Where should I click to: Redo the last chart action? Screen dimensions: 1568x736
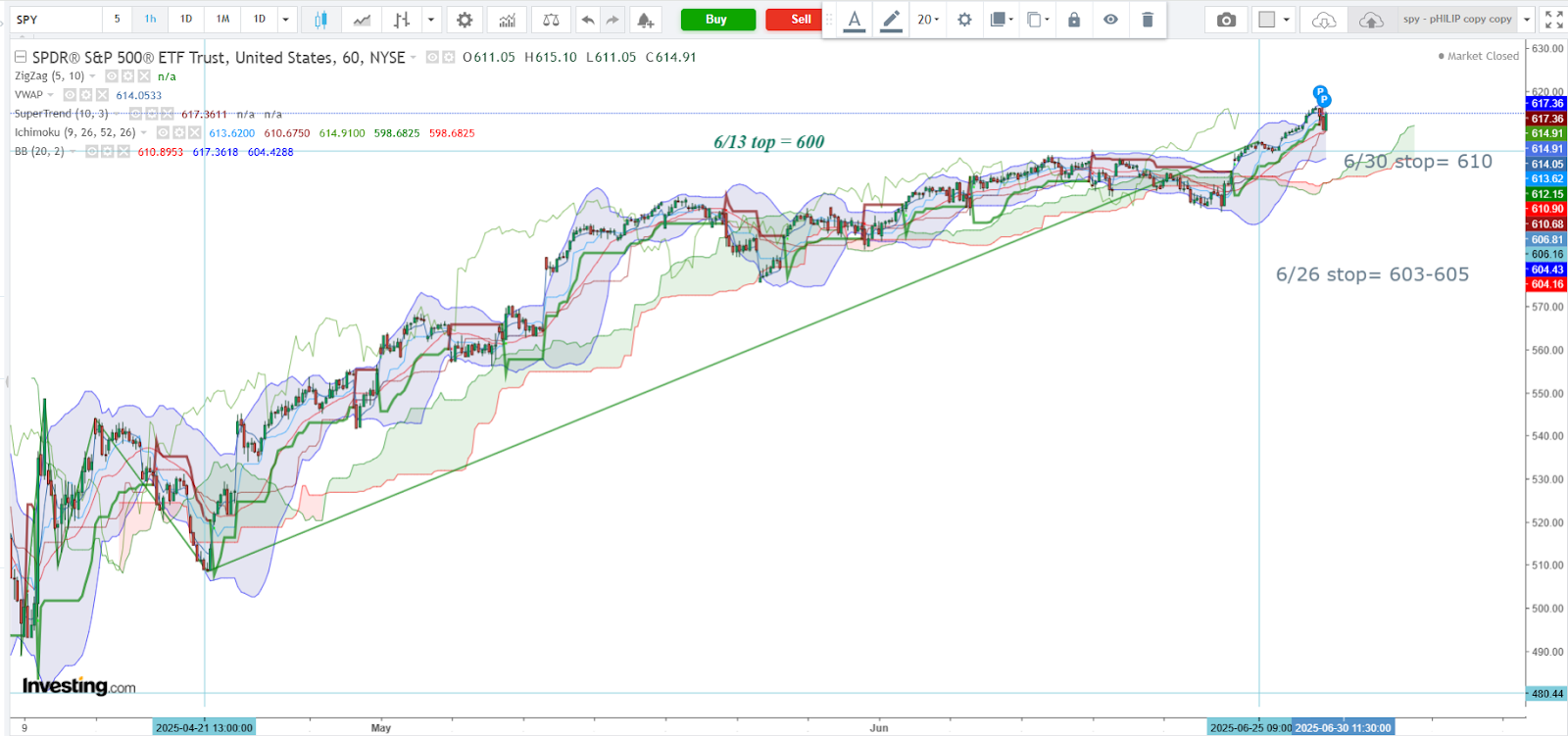pos(612,20)
